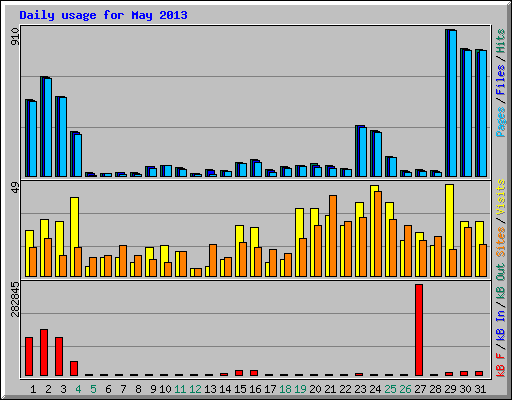The image size is (512, 400).
Task: Click the red kB bar for day 2
Action: tap(44, 353)
